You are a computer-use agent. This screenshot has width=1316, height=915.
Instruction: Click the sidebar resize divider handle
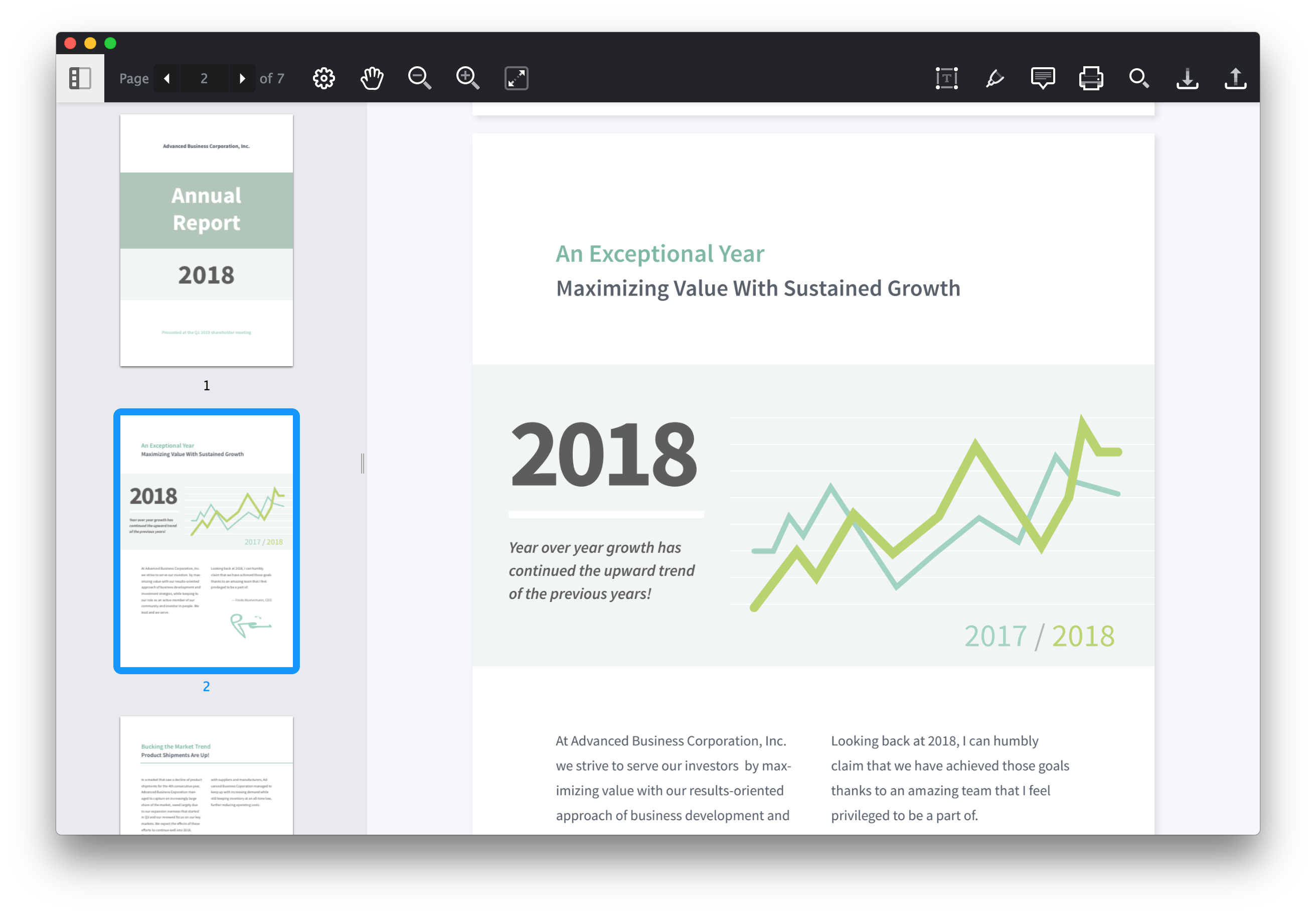(x=362, y=463)
